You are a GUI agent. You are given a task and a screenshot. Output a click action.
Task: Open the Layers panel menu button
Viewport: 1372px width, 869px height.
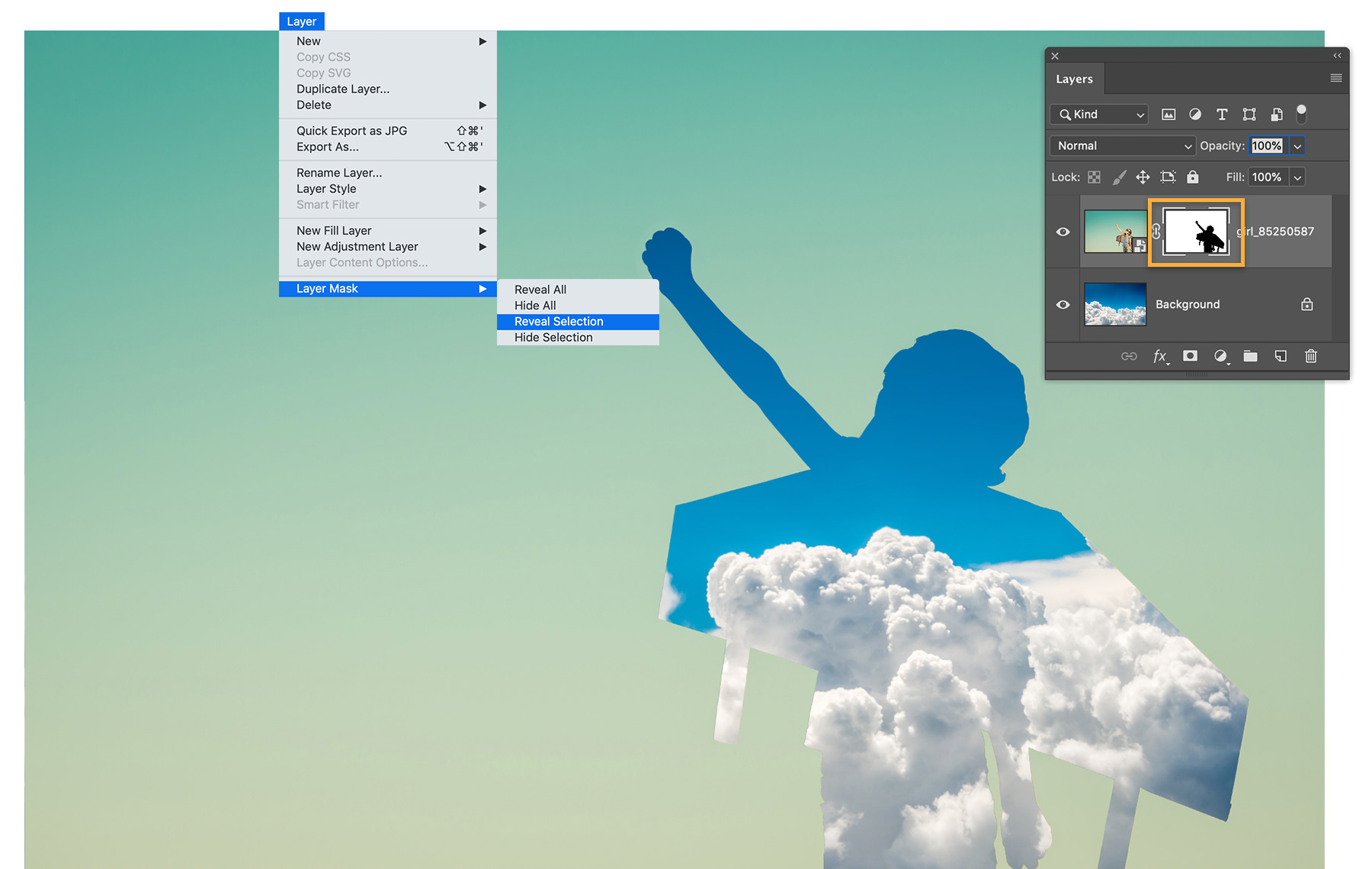1335,77
